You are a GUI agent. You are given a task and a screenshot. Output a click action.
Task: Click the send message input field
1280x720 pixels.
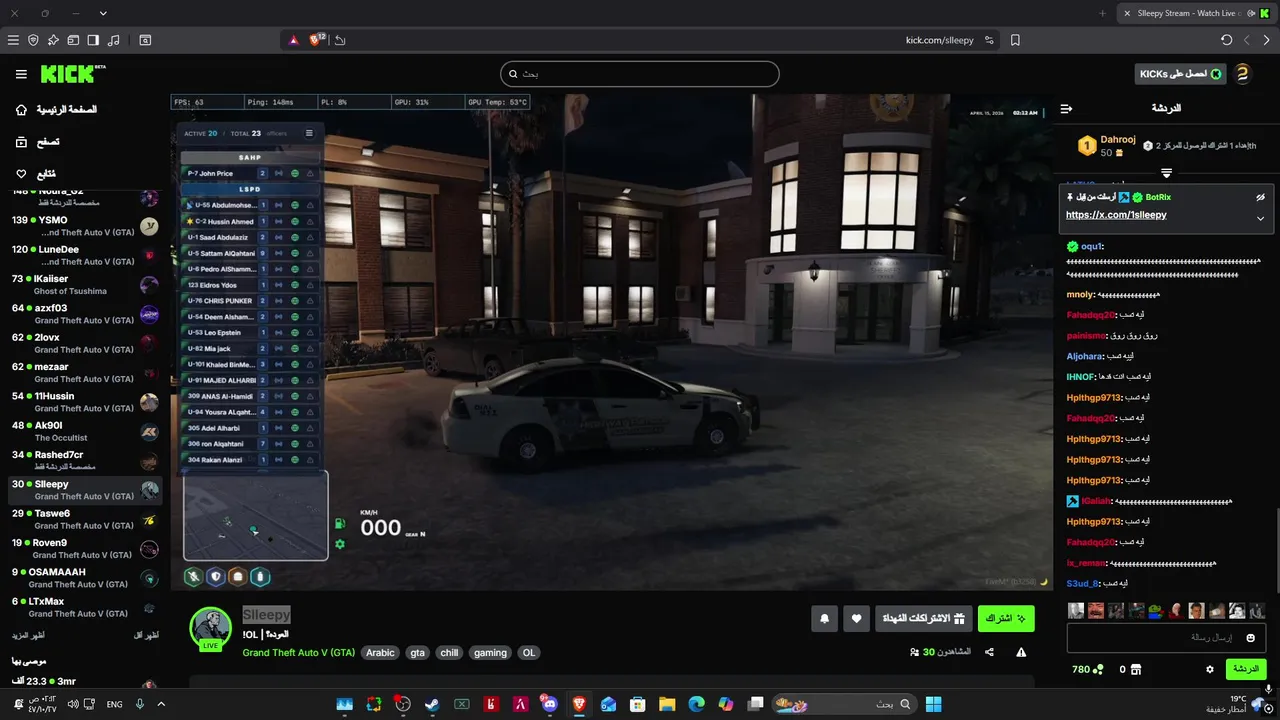coord(1166,638)
